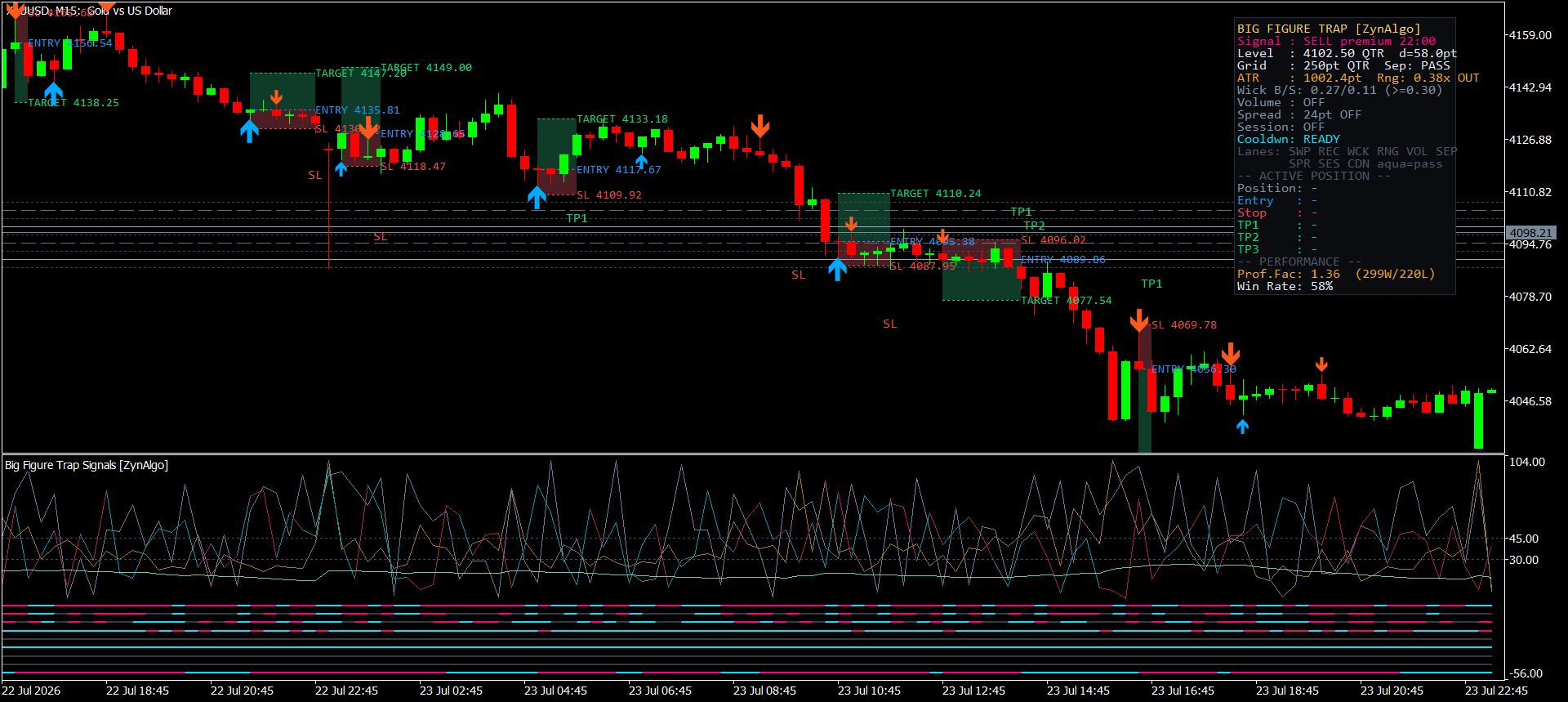Click the Signal SELL premium 22:00 line
1568x702 pixels.
(x=1336, y=41)
